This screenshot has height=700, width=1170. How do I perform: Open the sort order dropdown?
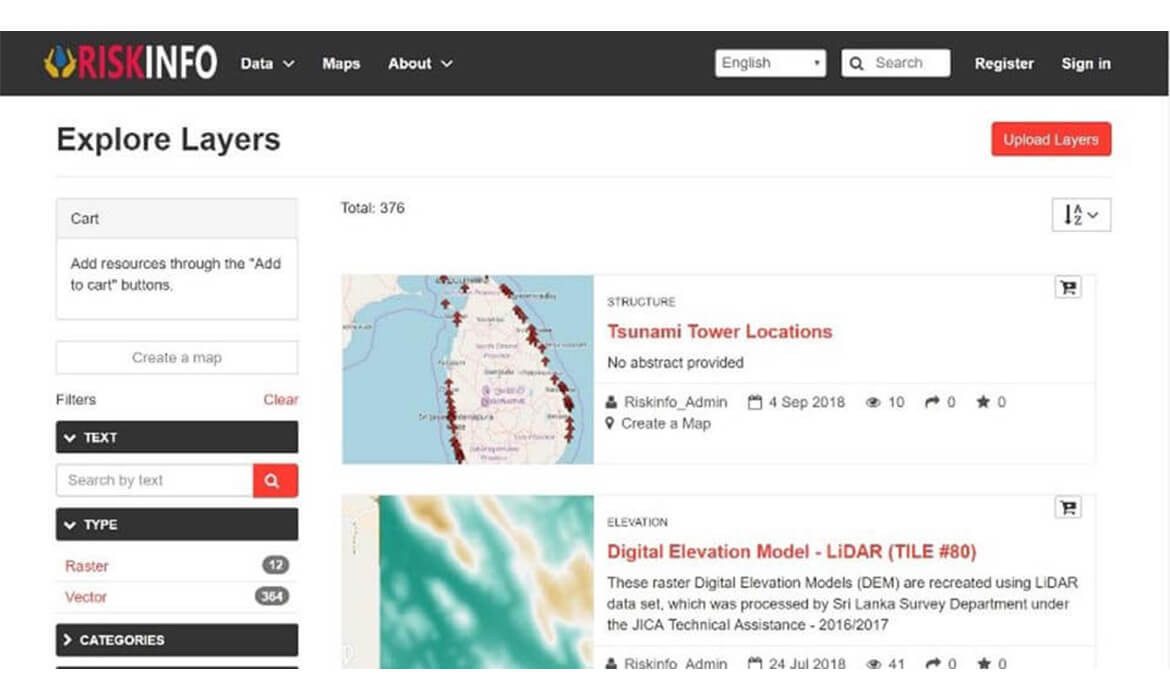point(1081,215)
